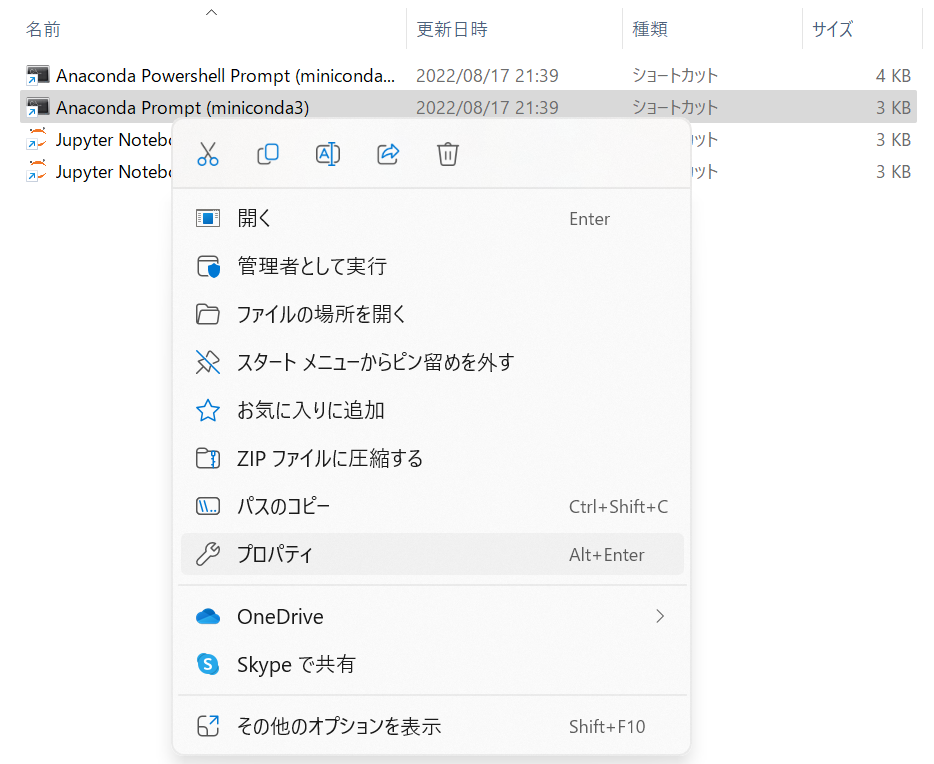
Task: Click the Skype logo icon
Action: 208,664
